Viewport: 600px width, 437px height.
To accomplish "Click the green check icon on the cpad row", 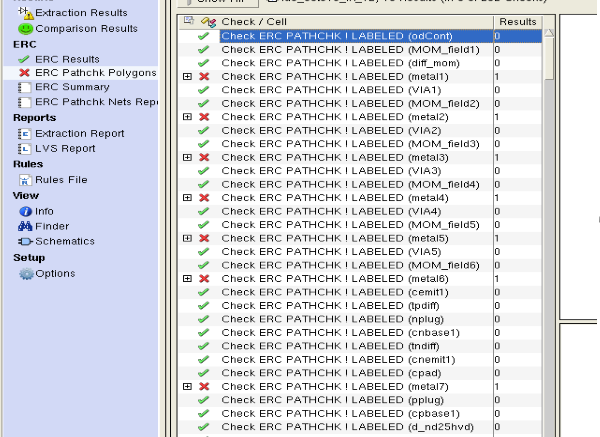I will [204, 373].
